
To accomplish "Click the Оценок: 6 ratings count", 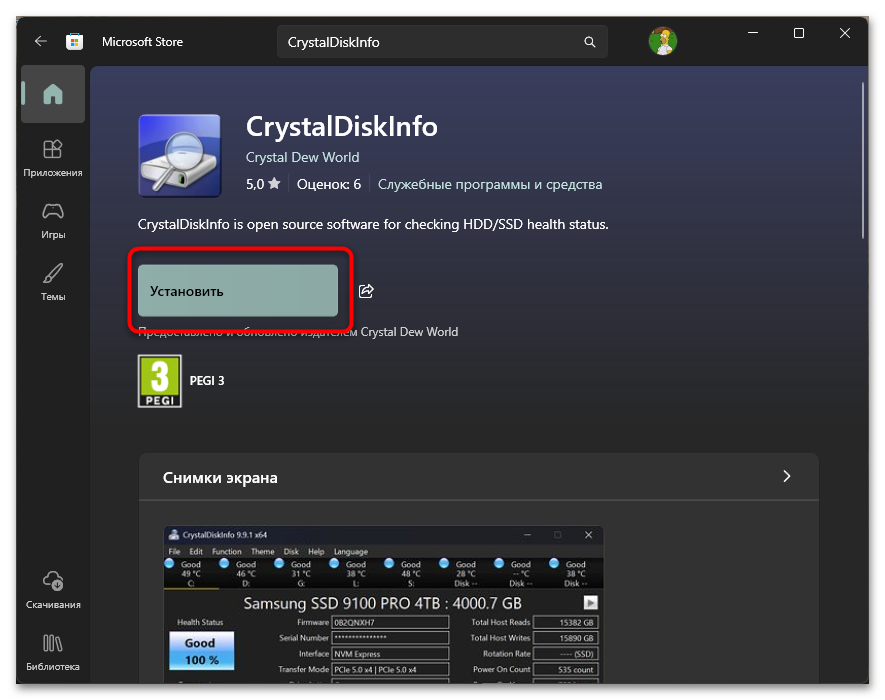I will click(x=329, y=185).
